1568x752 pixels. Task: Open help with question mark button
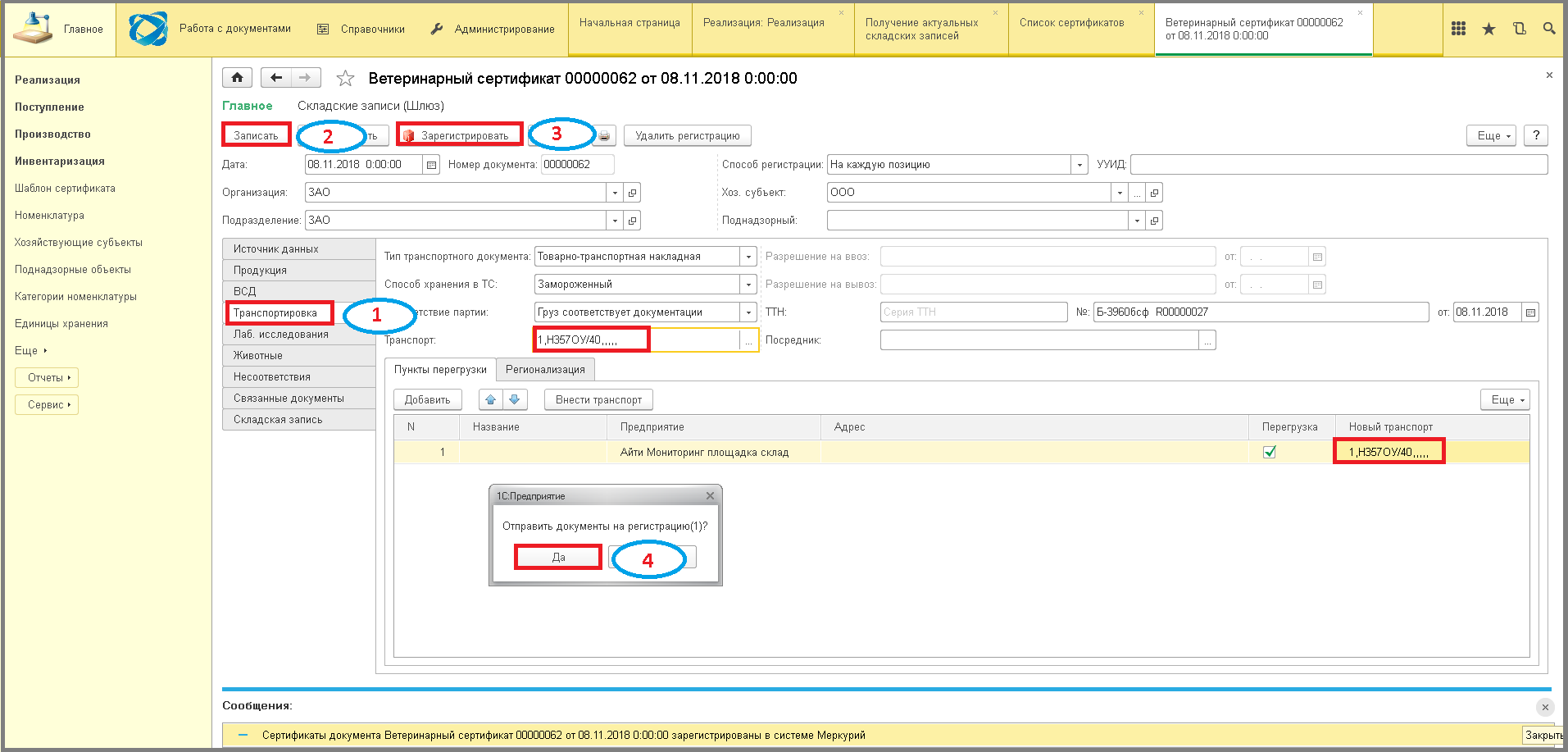(1536, 135)
